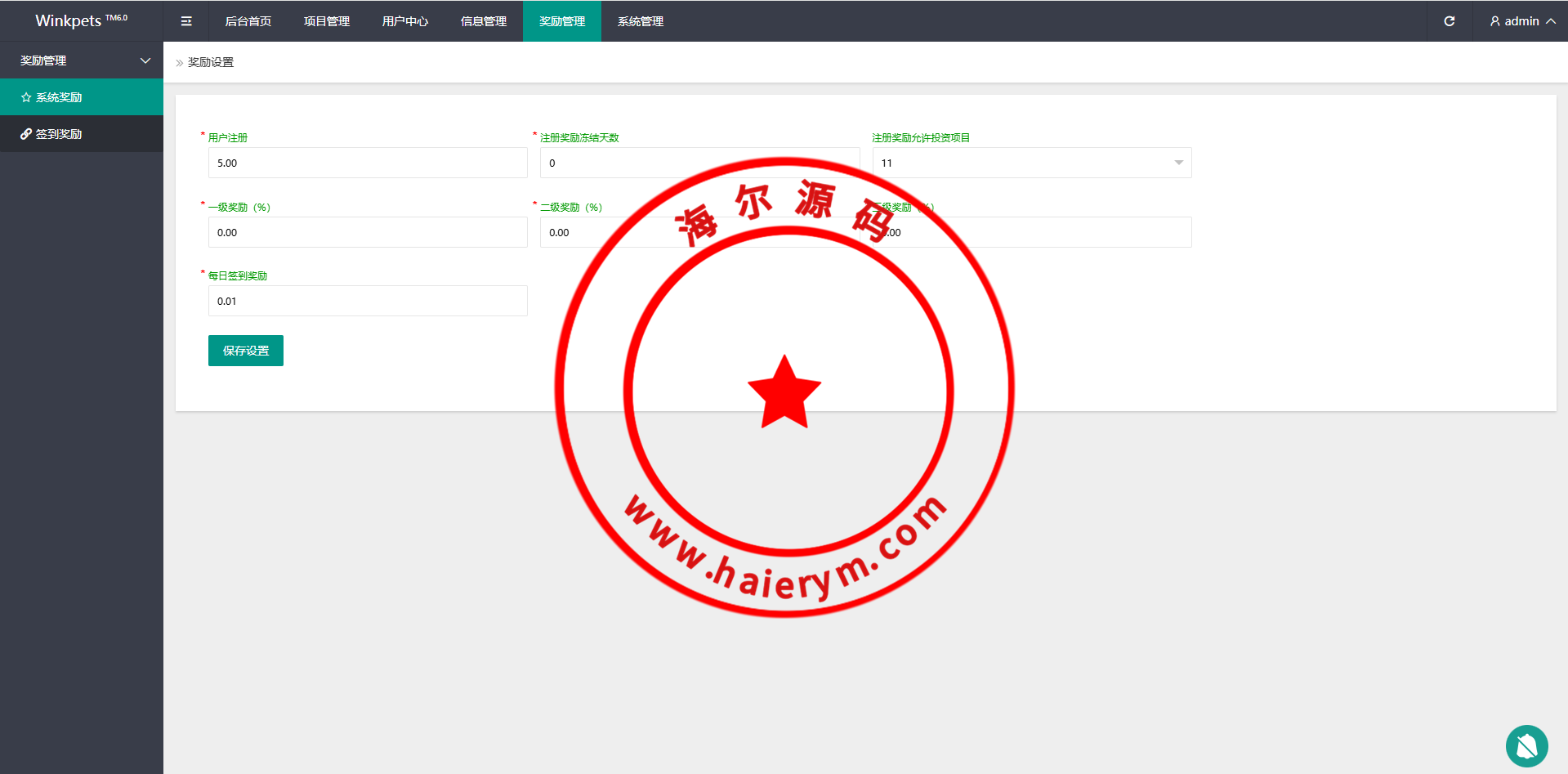Click the 每日签到奖励 input field
1568x774 pixels.
pos(368,301)
